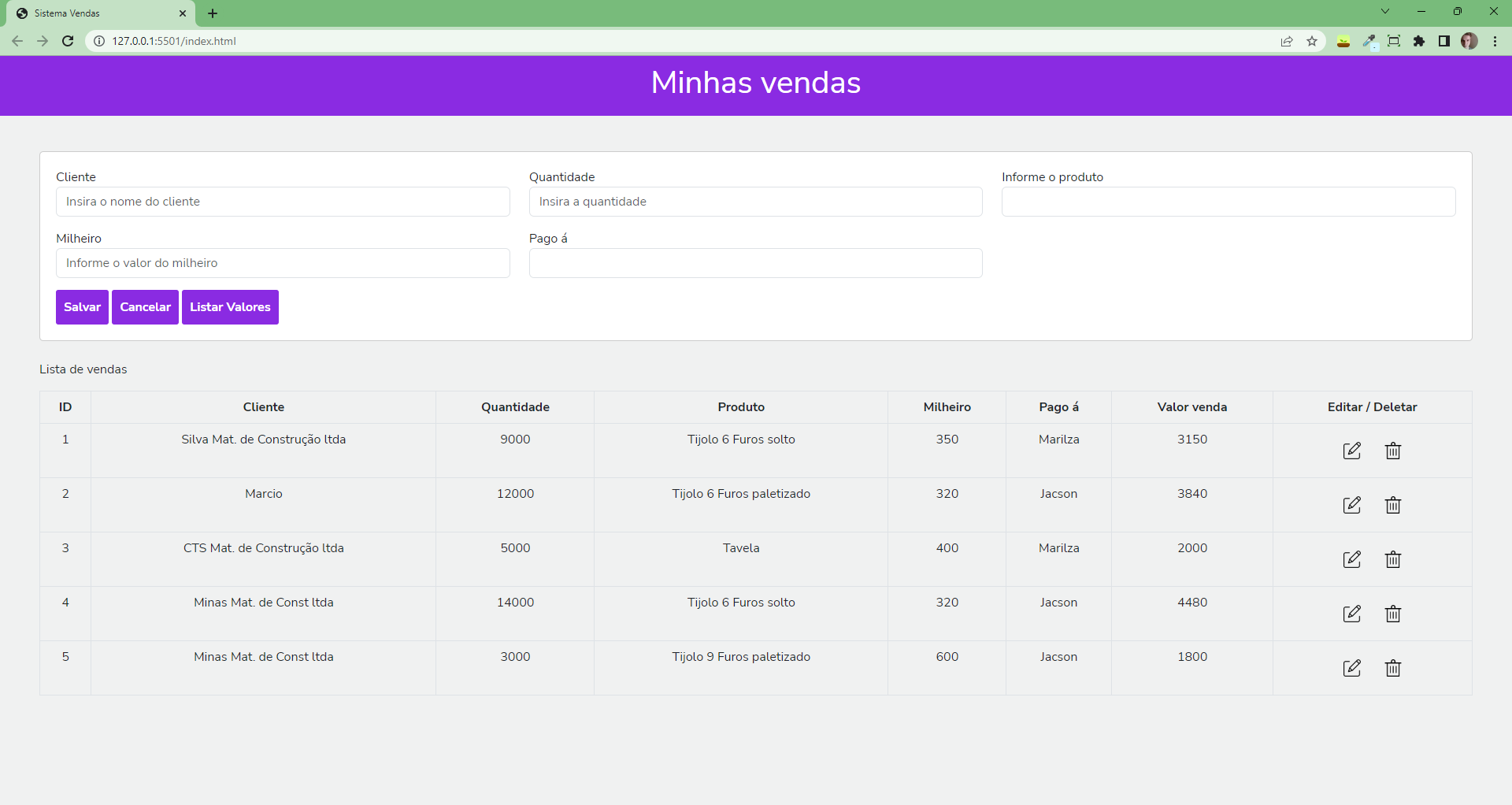Delete the last sale in the list

(1392, 668)
